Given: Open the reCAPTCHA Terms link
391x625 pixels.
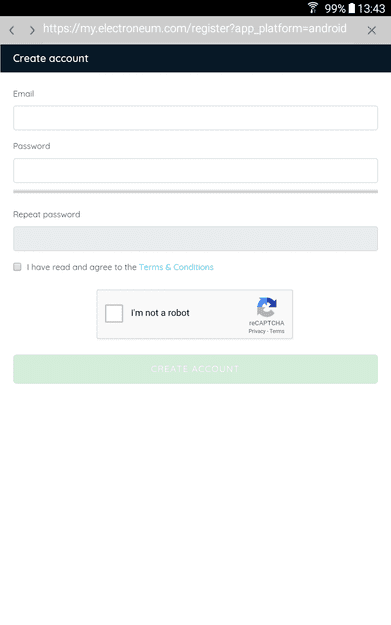Looking at the screenshot, I should (x=277, y=331).
